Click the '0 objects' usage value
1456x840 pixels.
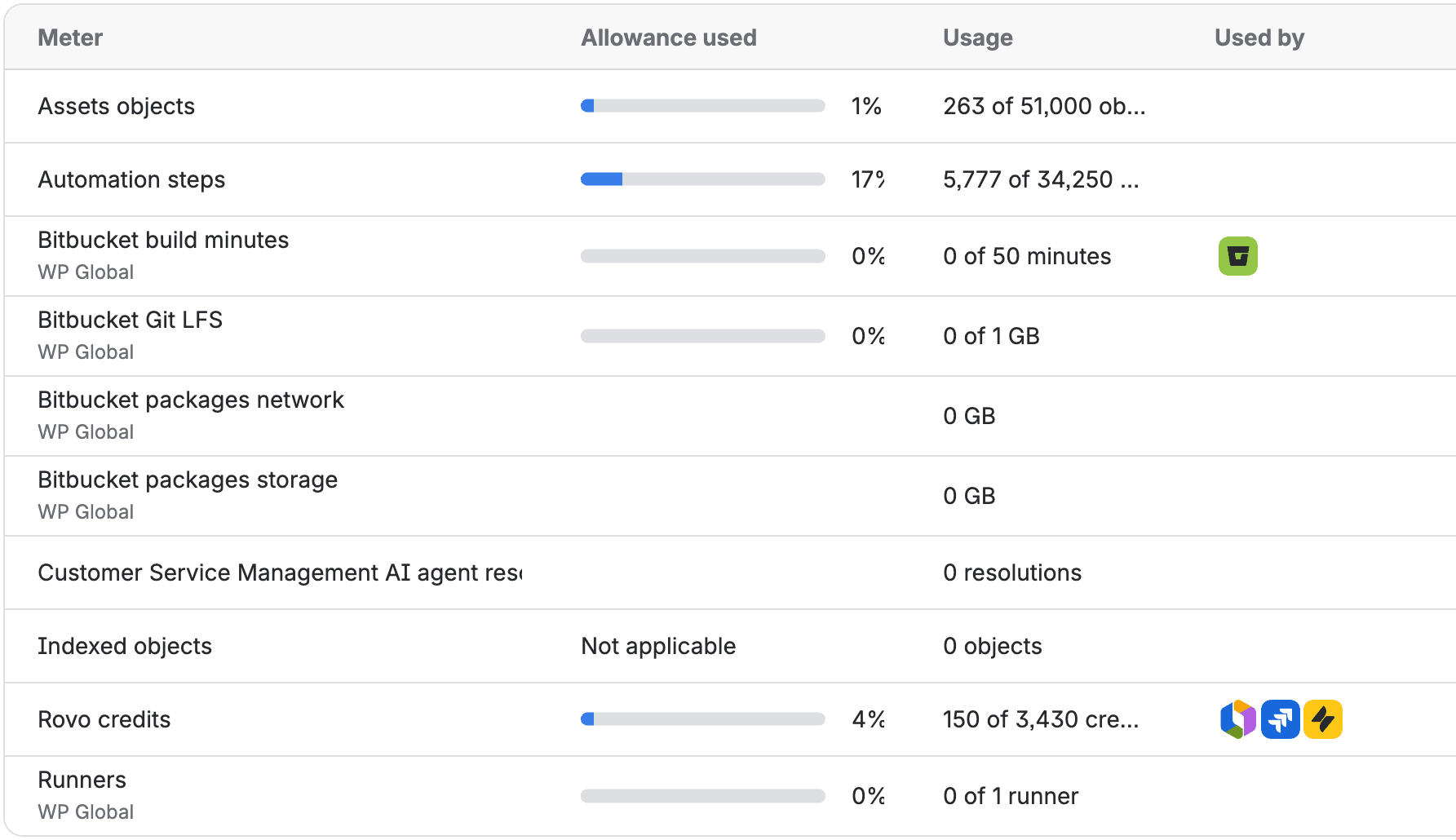coord(993,646)
